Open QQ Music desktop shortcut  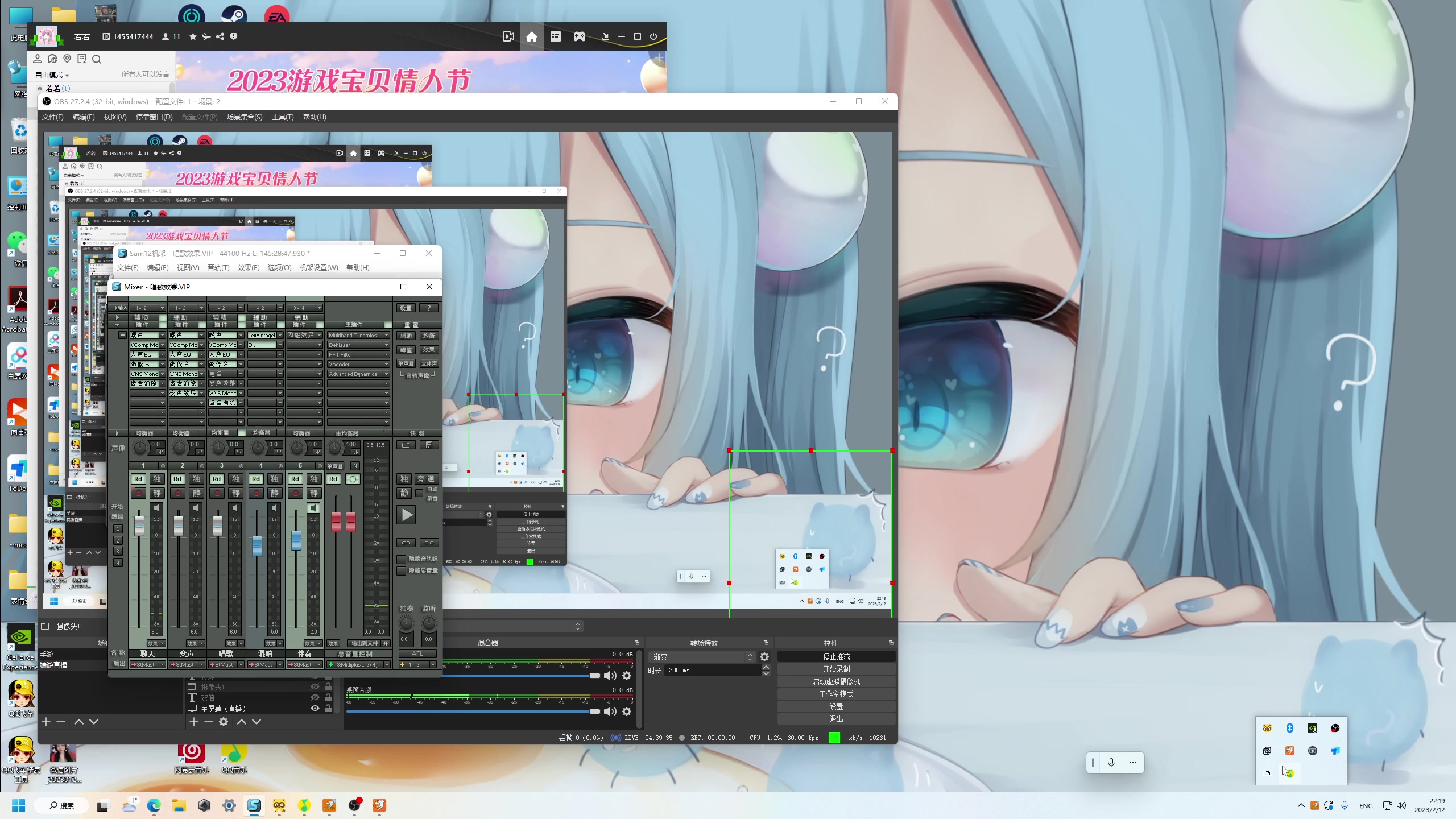tap(234, 759)
